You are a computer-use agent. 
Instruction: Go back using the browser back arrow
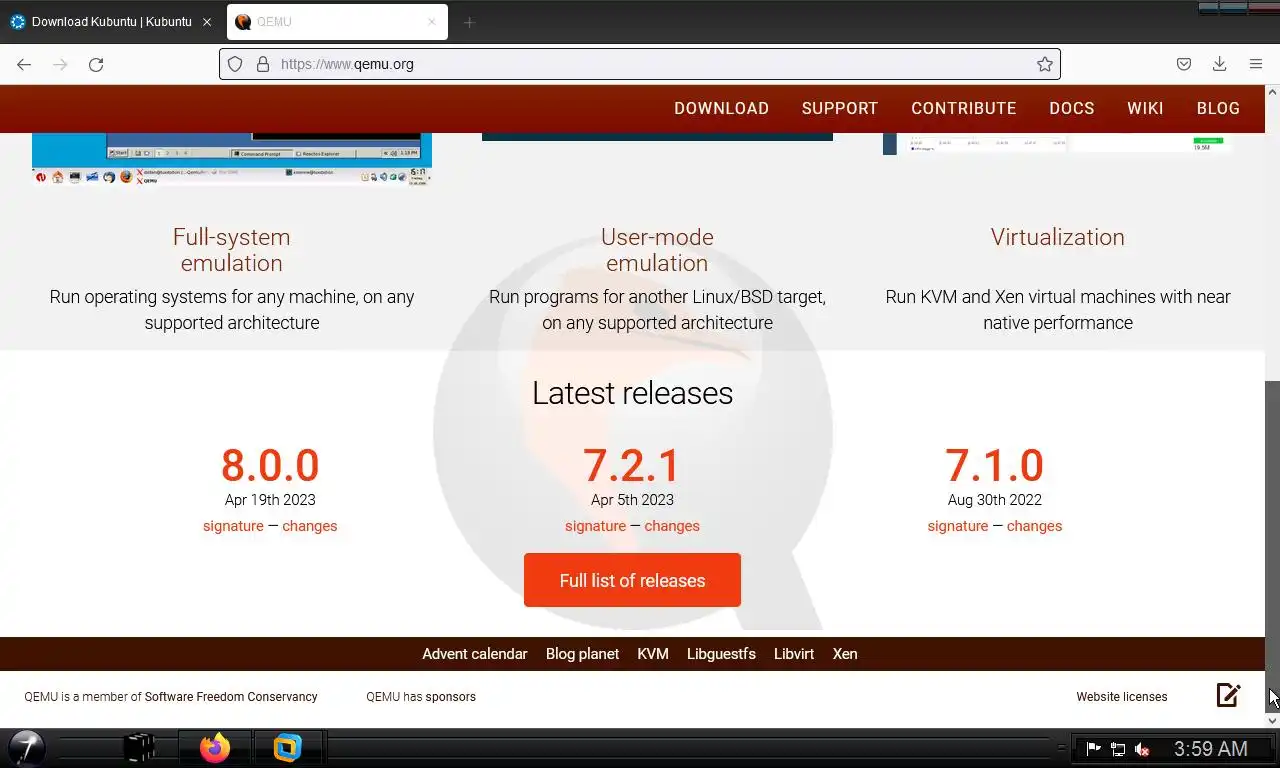(x=24, y=64)
